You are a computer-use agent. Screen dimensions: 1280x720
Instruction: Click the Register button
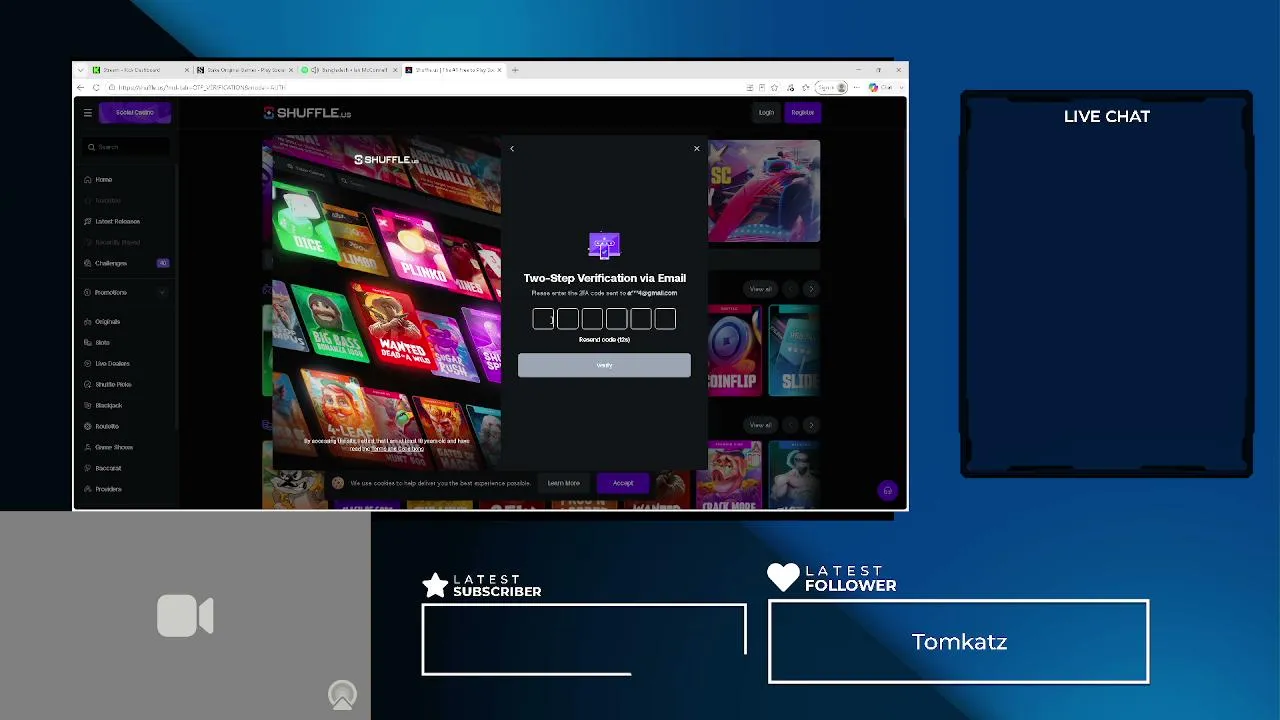pyautogui.click(x=803, y=113)
